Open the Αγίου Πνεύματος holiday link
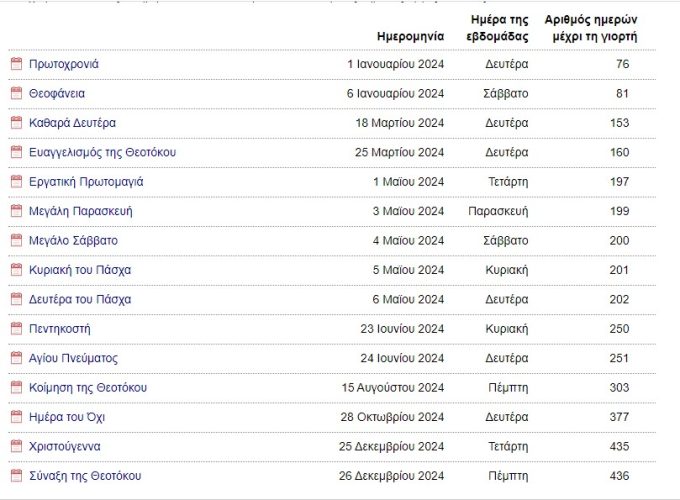Image resolution: width=680 pixels, height=500 pixels. (x=73, y=358)
